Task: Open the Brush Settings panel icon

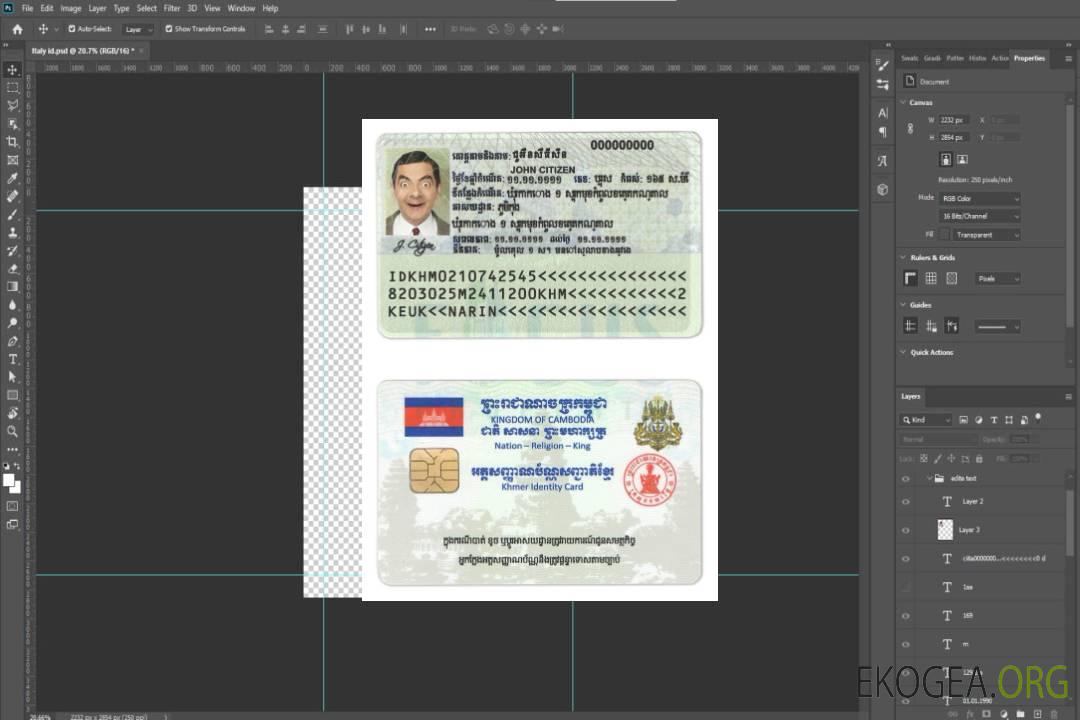Action: (x=882, y=65)
